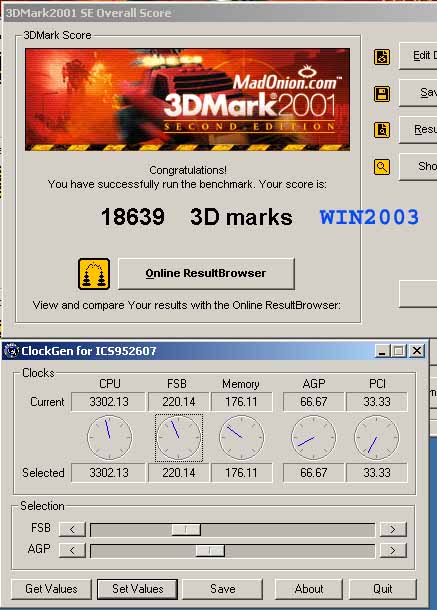Apply clocks with Set Values button

[x=138, y=589]
